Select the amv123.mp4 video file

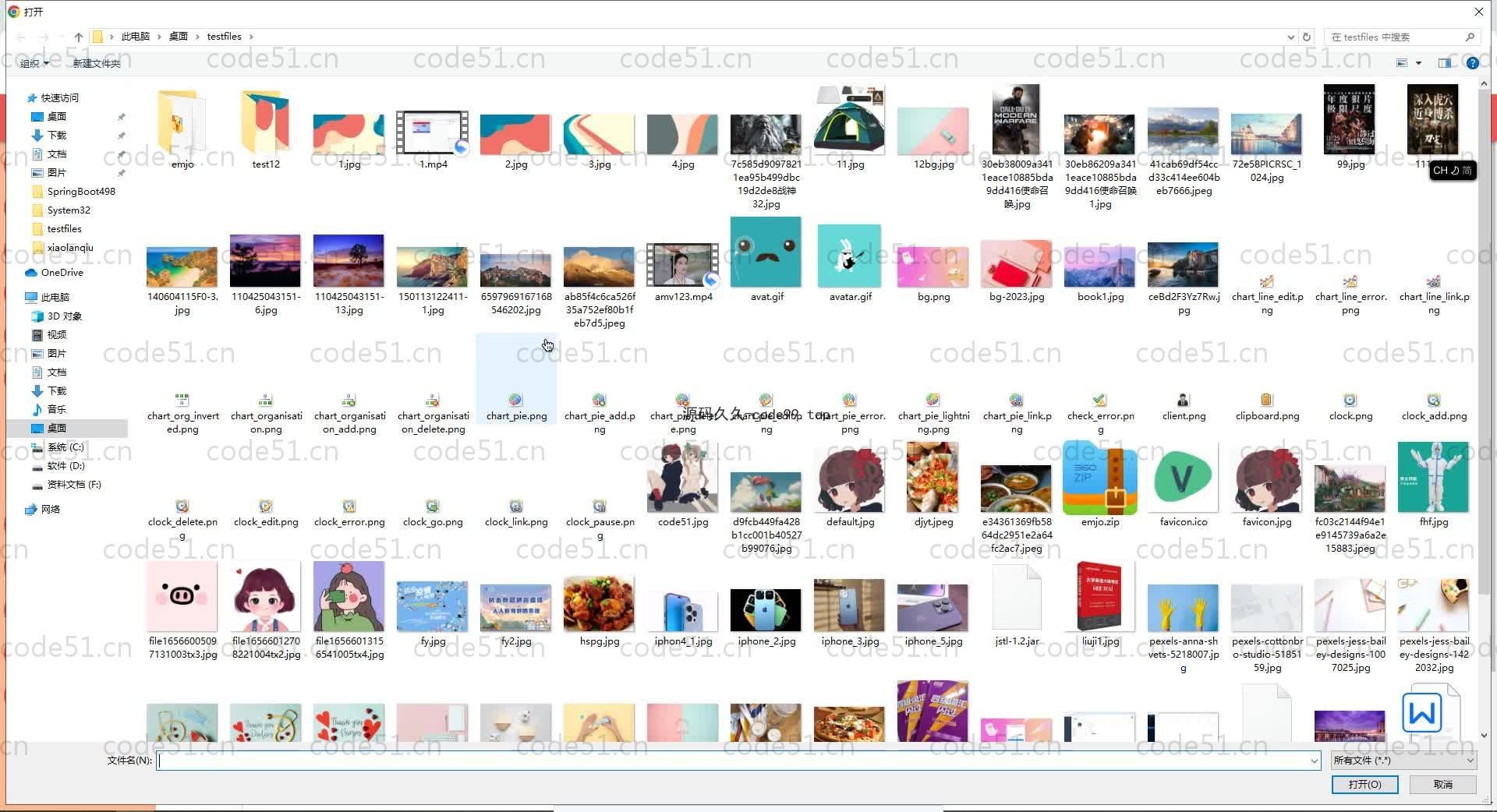683,265
